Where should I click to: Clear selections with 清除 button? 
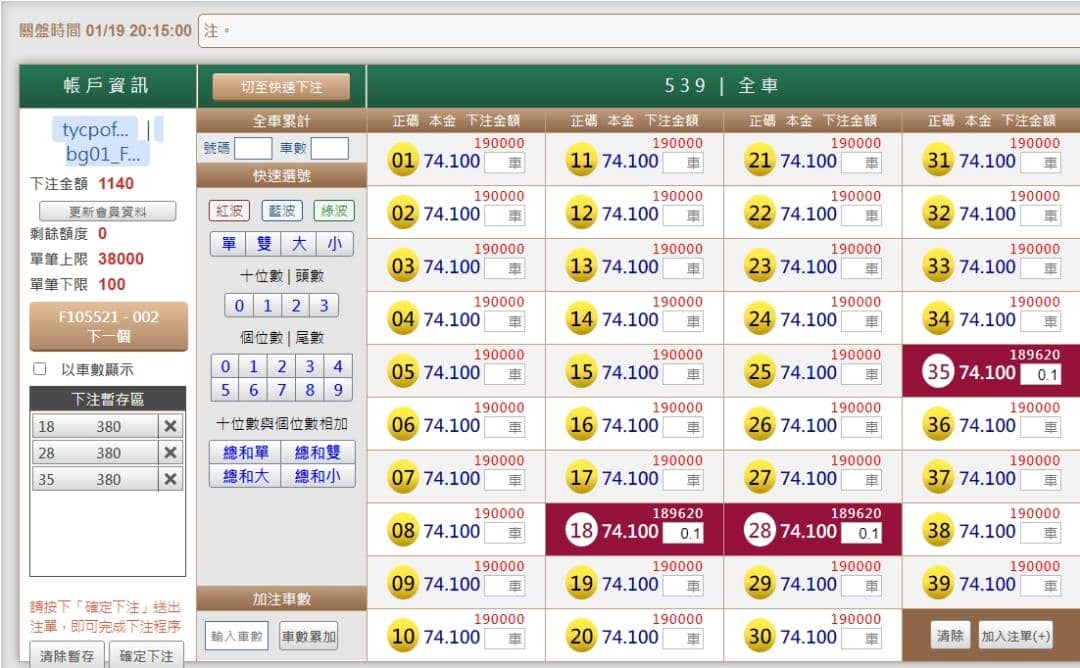pyautogui.click(x=950, y=636)
